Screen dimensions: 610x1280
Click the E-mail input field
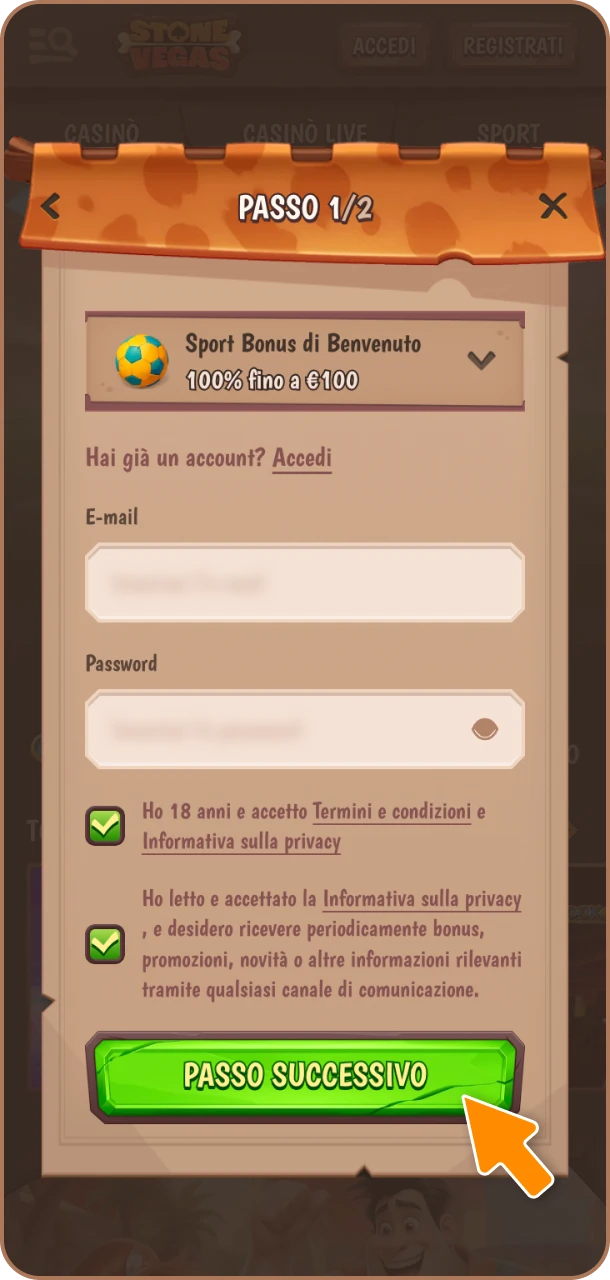pyautogui.click(x=305, y=582)
